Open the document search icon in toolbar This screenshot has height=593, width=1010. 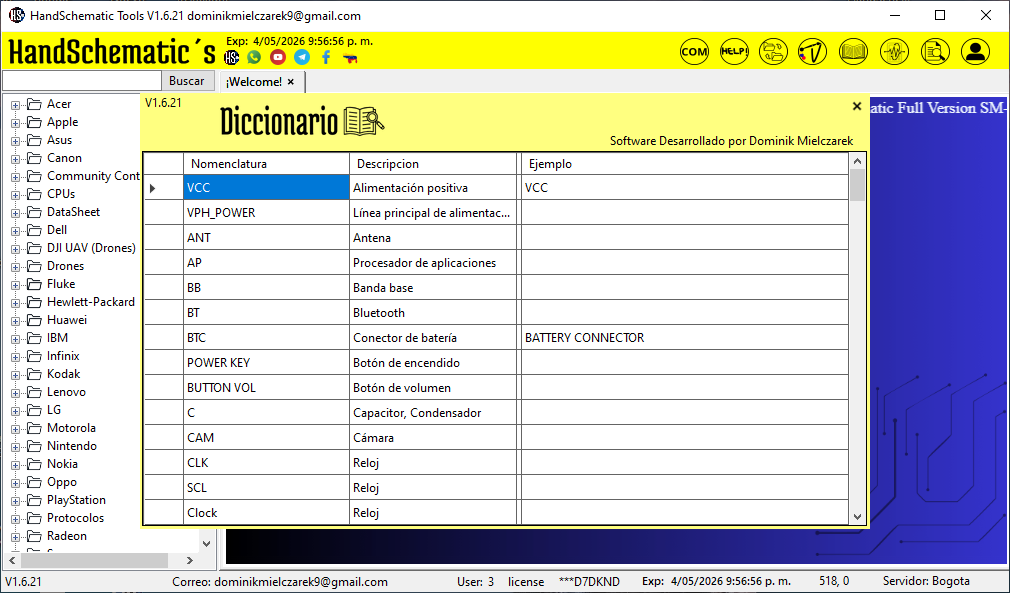935,52
